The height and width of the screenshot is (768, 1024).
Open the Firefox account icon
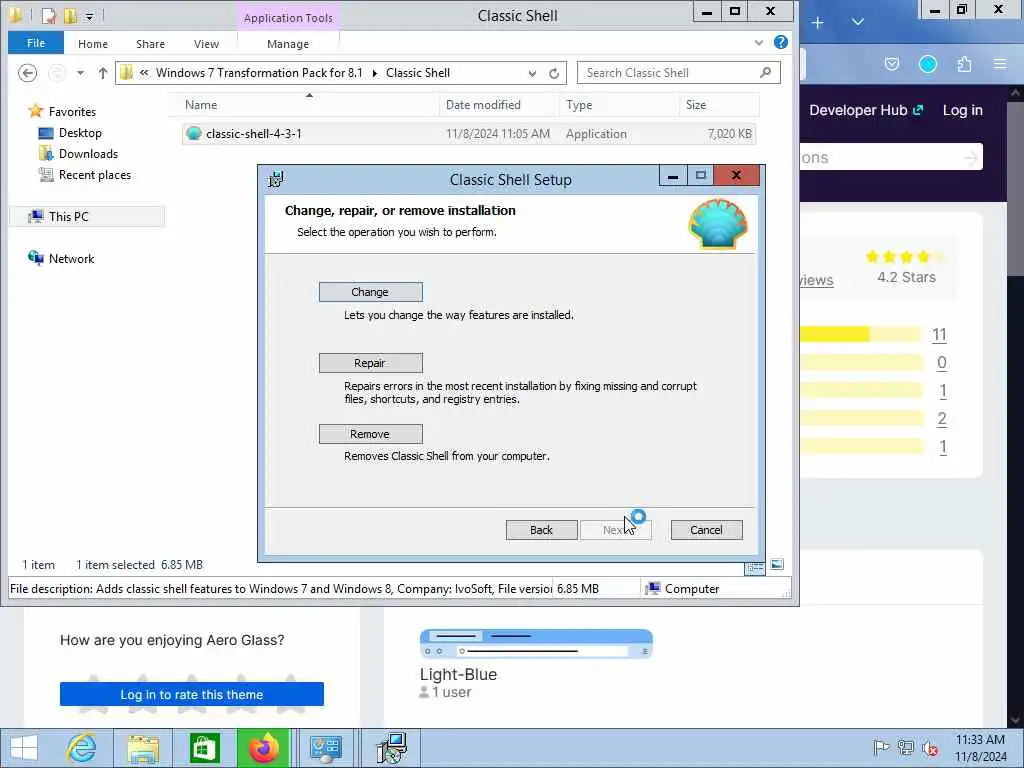(x=928, y=64)
